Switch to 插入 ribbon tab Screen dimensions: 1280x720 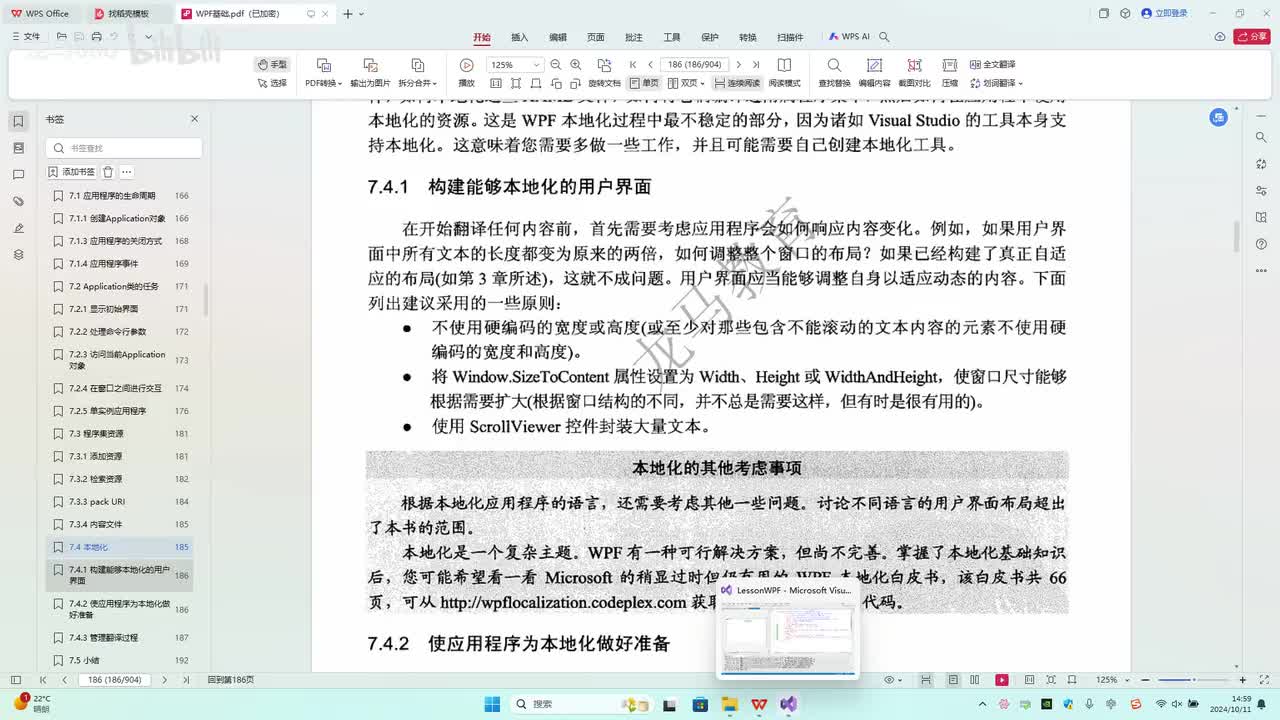(x=520, y=37)
